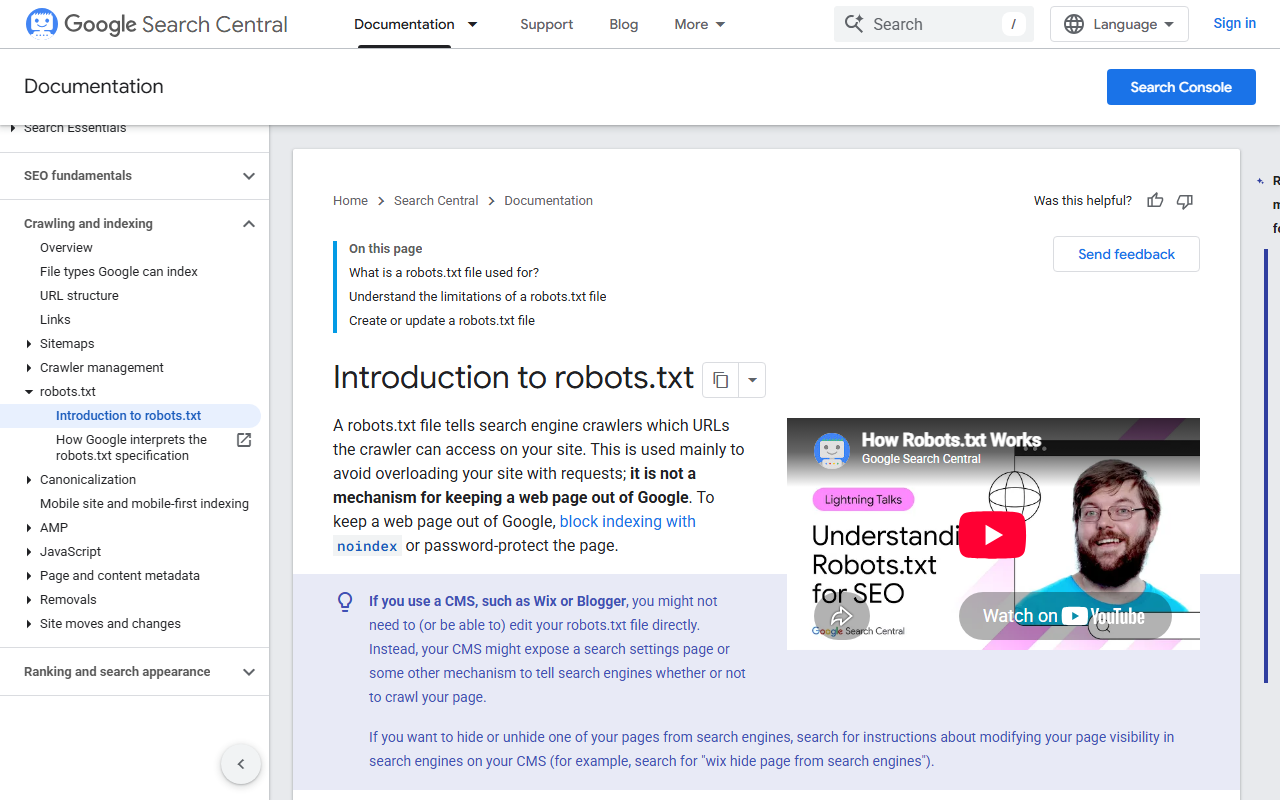This screenshot has height=800, width=1280.
Task: Jump to What is a robots.txt file used for
Action: [x=444, y=273]
